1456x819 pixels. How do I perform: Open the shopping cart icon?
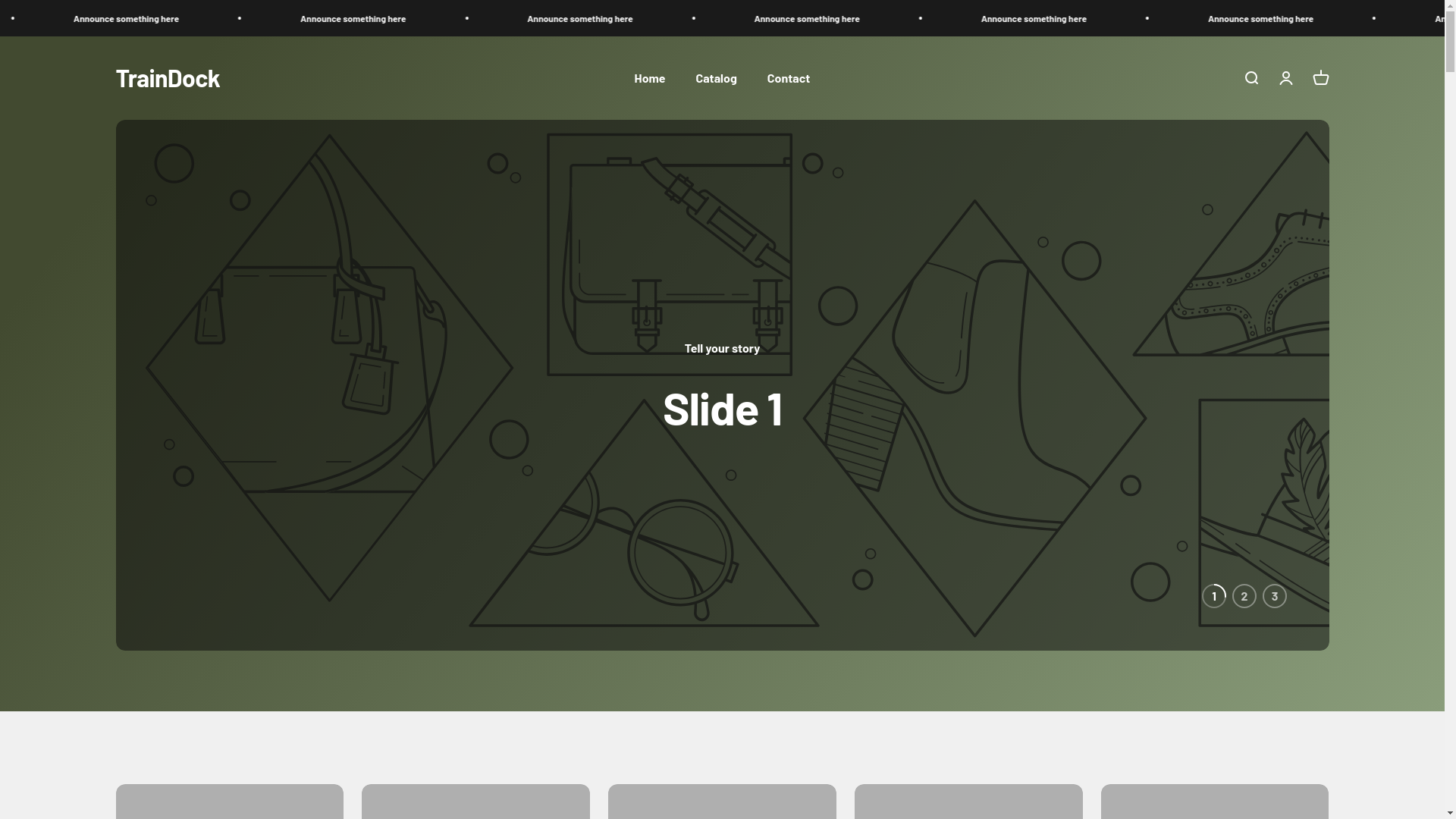click(1321, 78)
